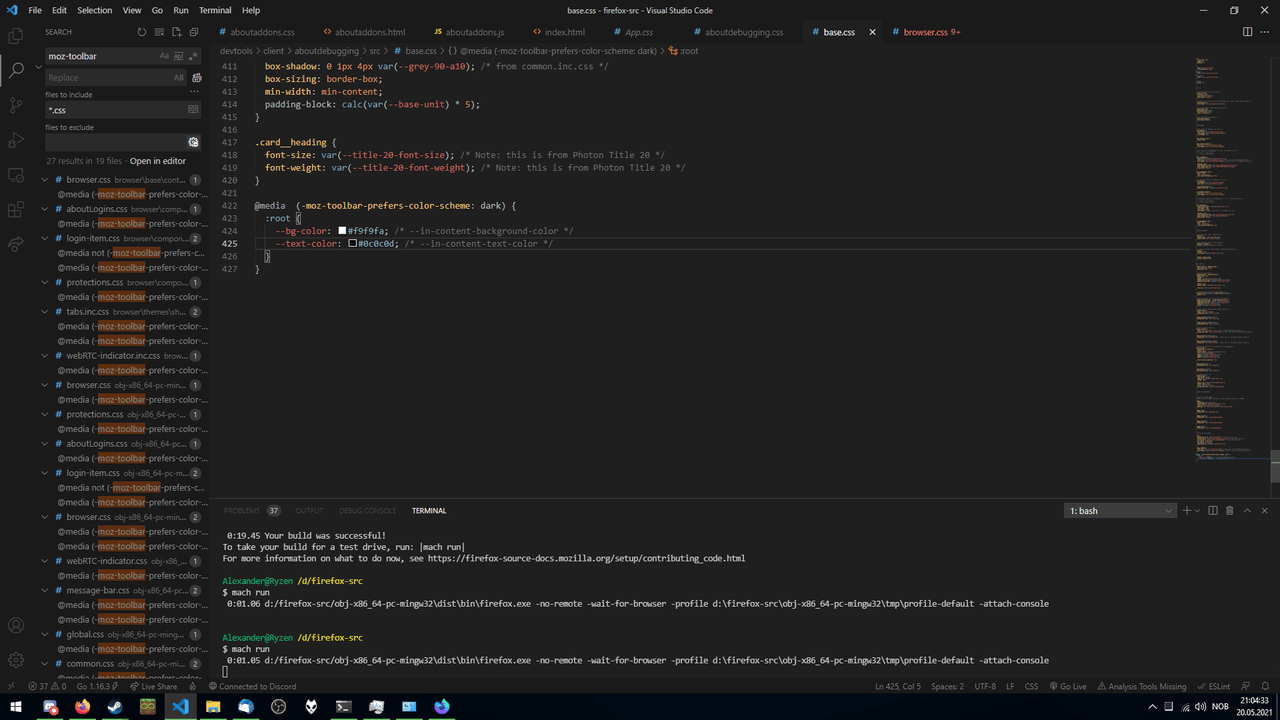Collapse global.css result group
The image size is (1280, 720).
(x=46, y=634)
